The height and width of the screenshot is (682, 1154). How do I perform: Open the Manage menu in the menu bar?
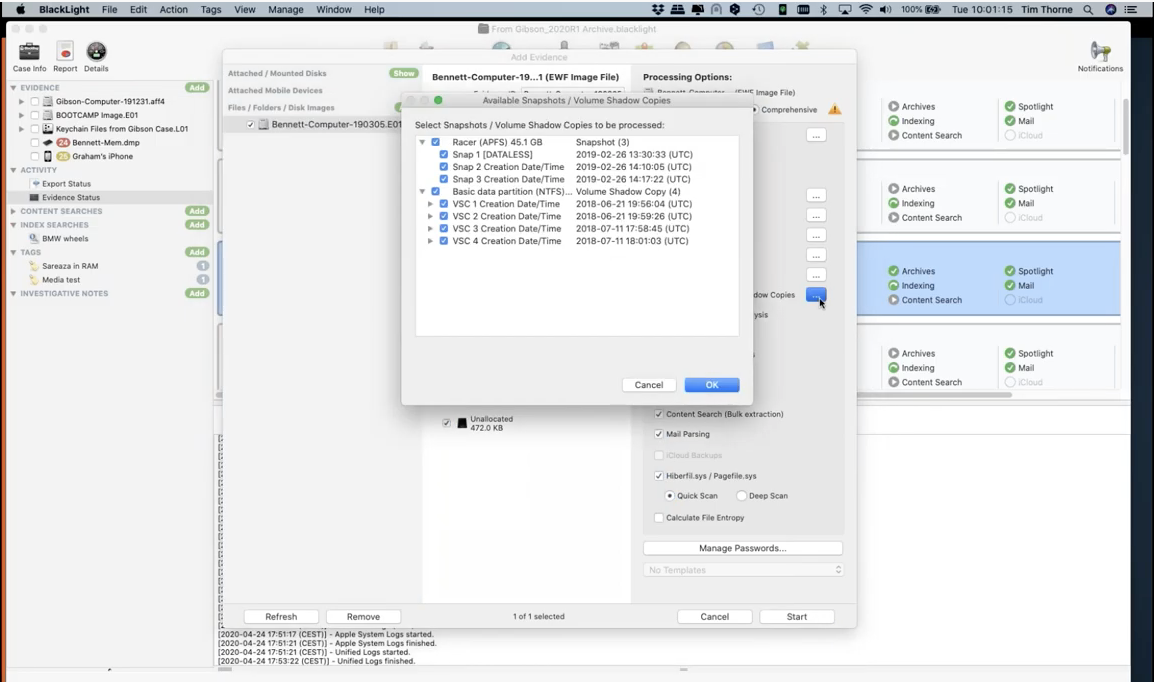tap(286, 9)
